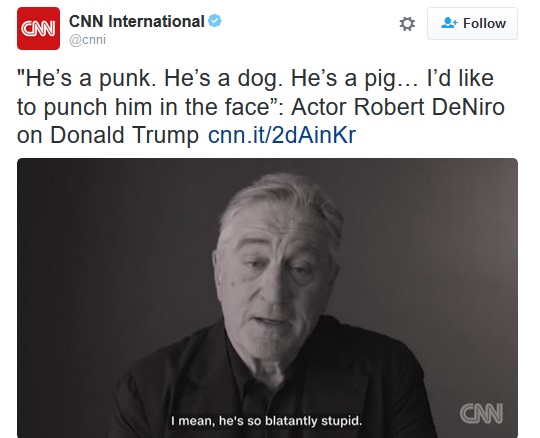Open the gear settings menu icon
This screenshot has width=540, height=438.
[407, 24]
